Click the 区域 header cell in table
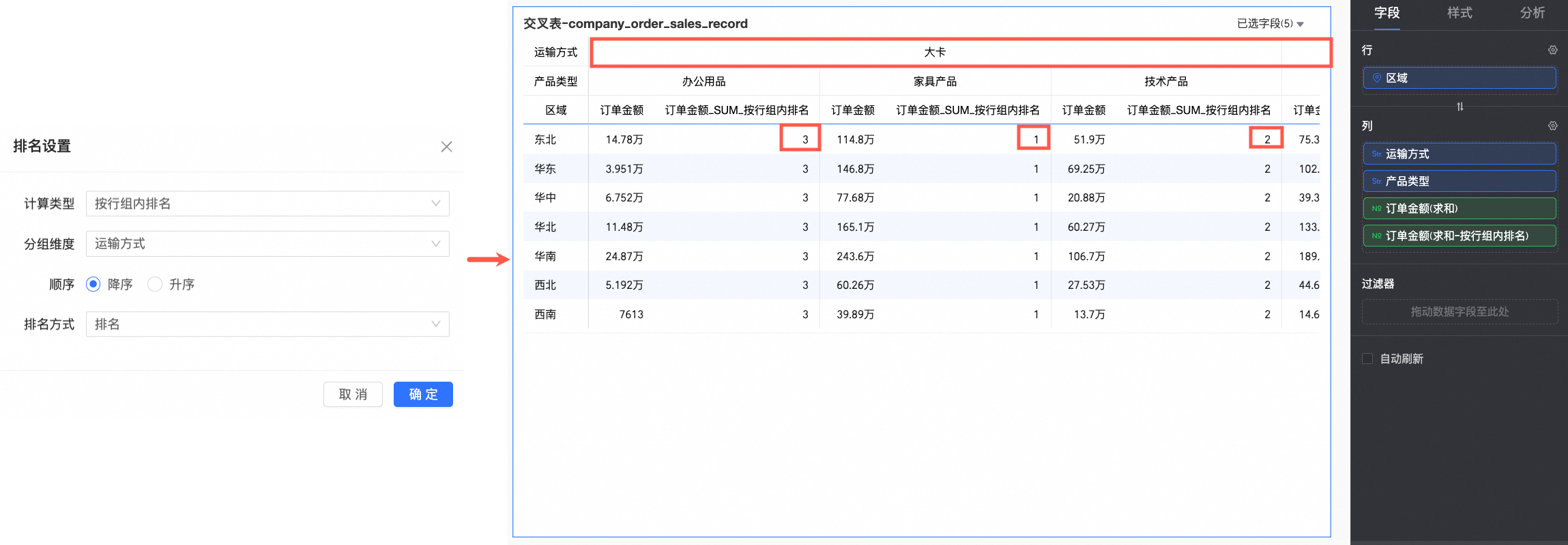Screen dimensions: 1568x545 [x=555, y=110]
